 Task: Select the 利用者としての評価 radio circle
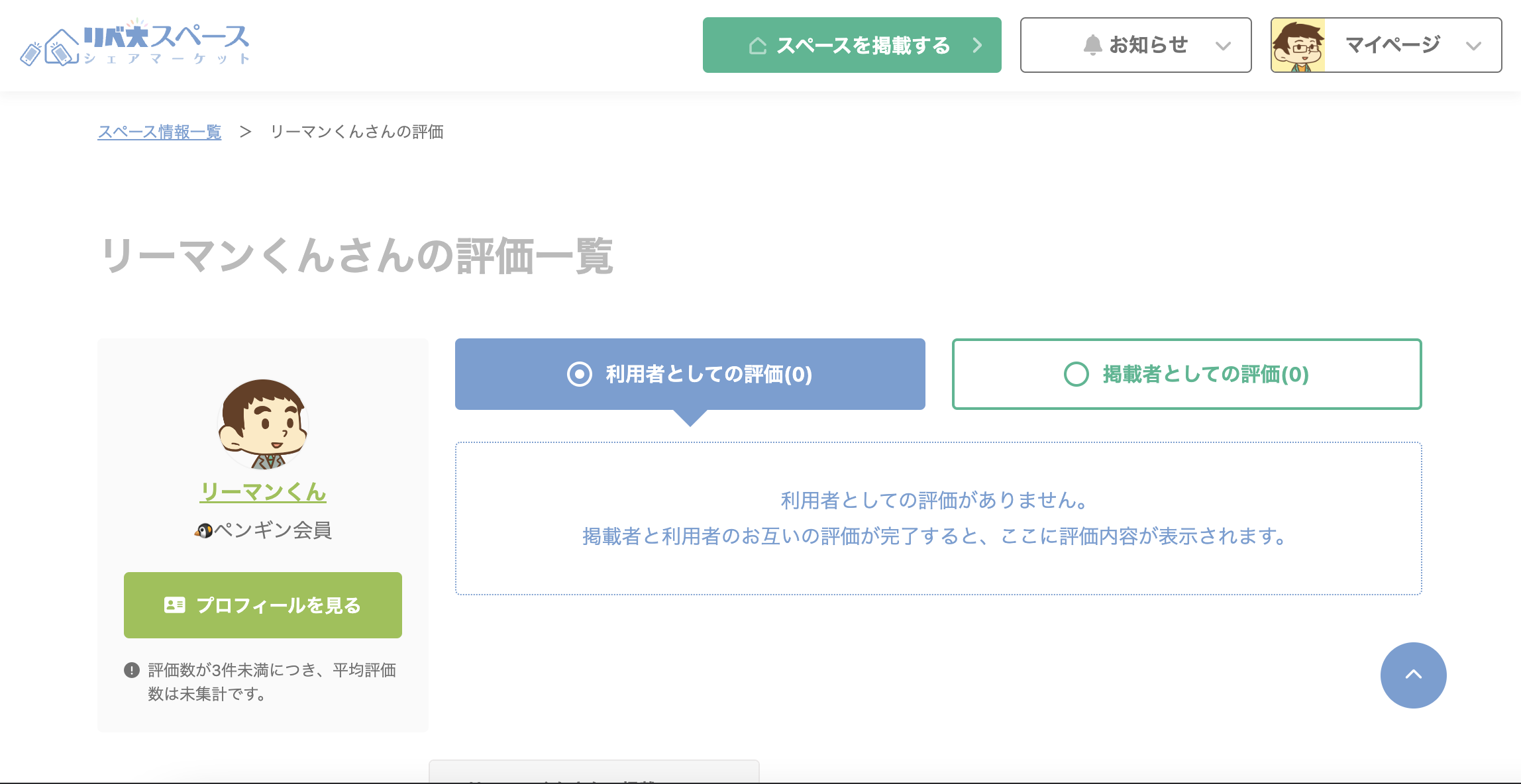click(x=579, y=374)
